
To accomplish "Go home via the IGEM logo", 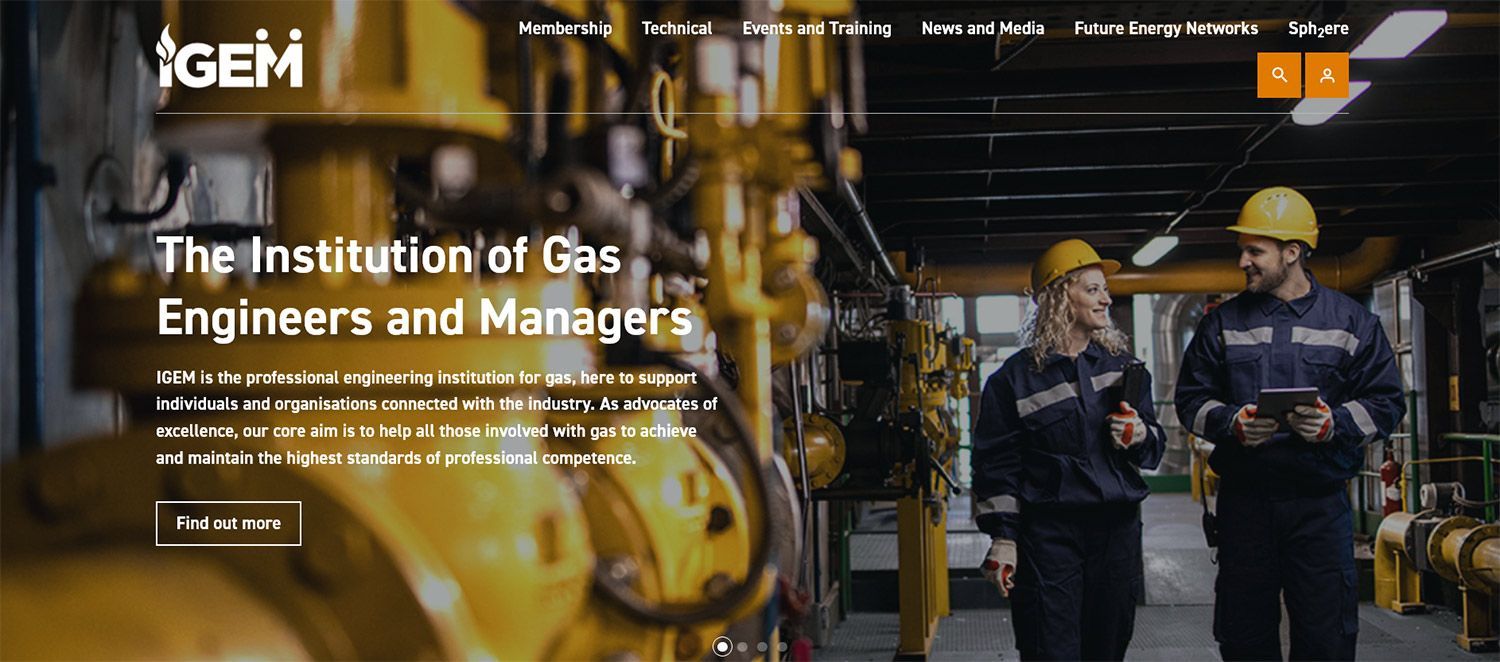I will point(230,56).
